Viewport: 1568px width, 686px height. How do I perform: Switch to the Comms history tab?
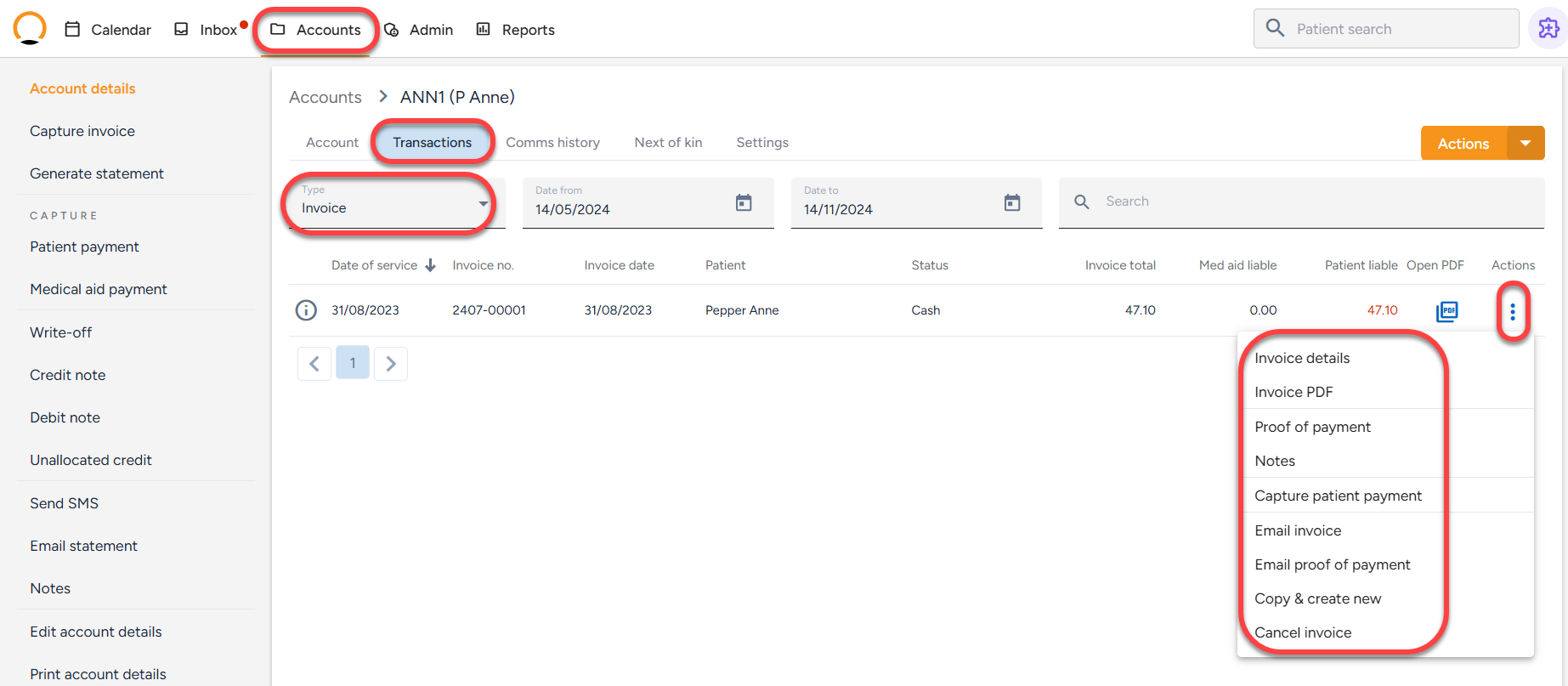click(x=553, y=143)
